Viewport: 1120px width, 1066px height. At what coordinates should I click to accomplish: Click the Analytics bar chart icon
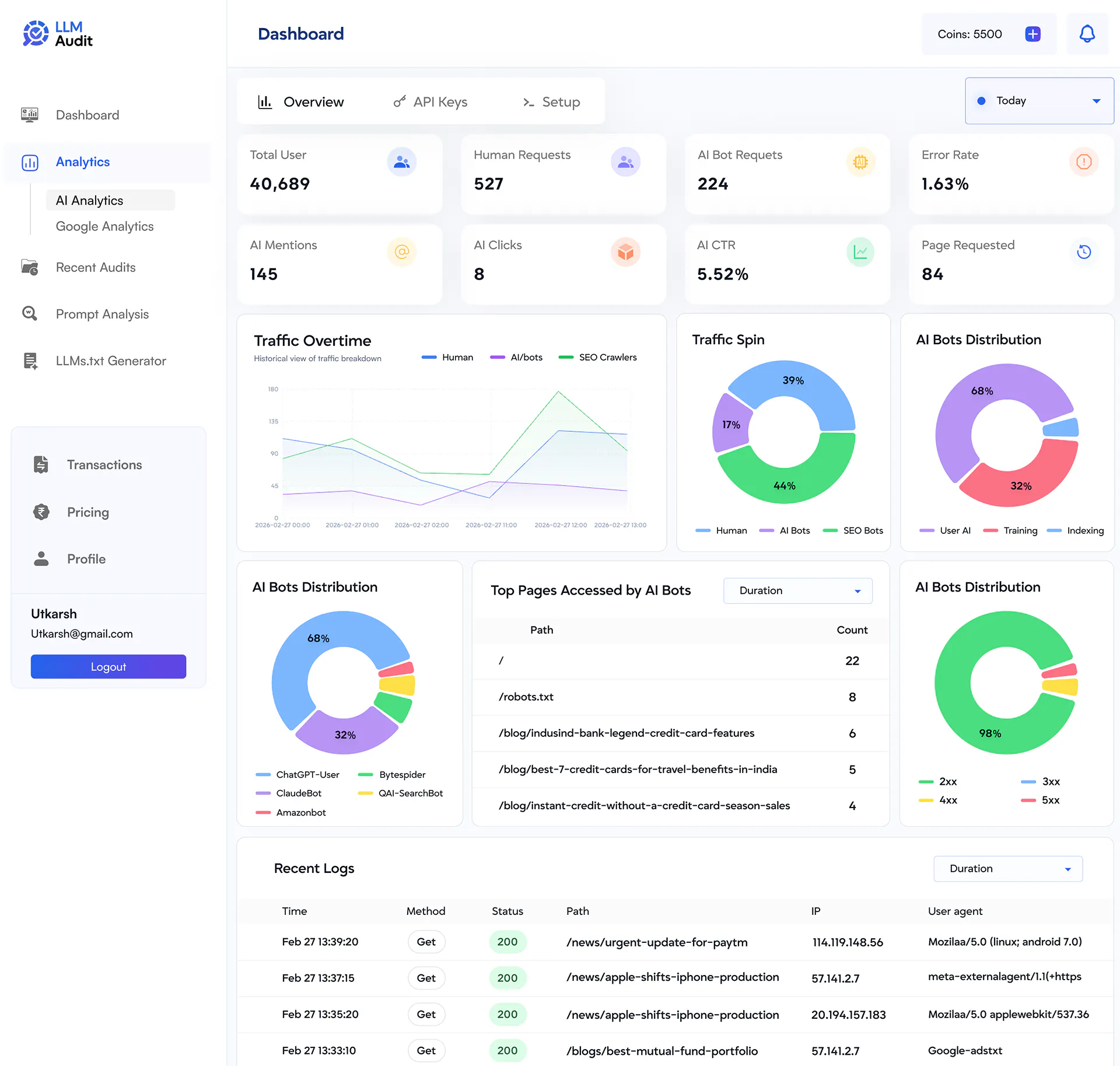pyautogui.click(x=30, y=162)
